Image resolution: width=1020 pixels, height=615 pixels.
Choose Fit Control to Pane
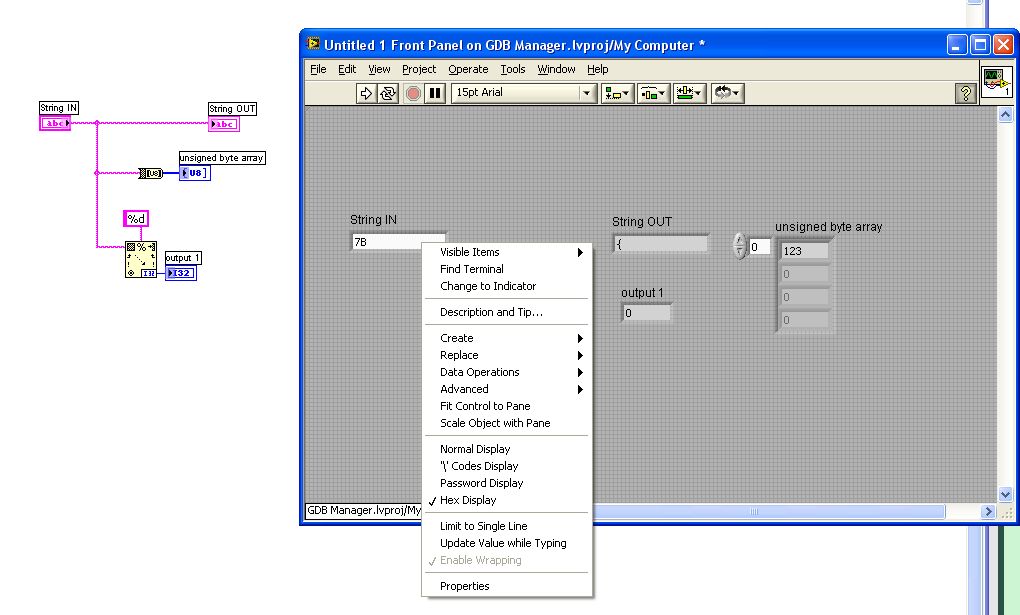pos(507,405)
